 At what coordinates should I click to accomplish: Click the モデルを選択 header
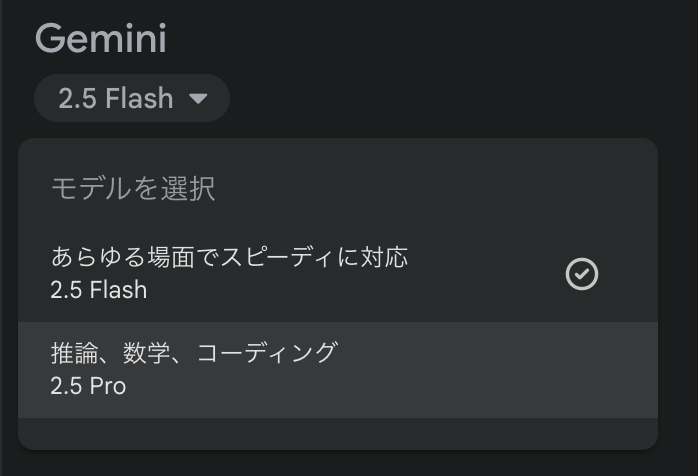point(133,188)
